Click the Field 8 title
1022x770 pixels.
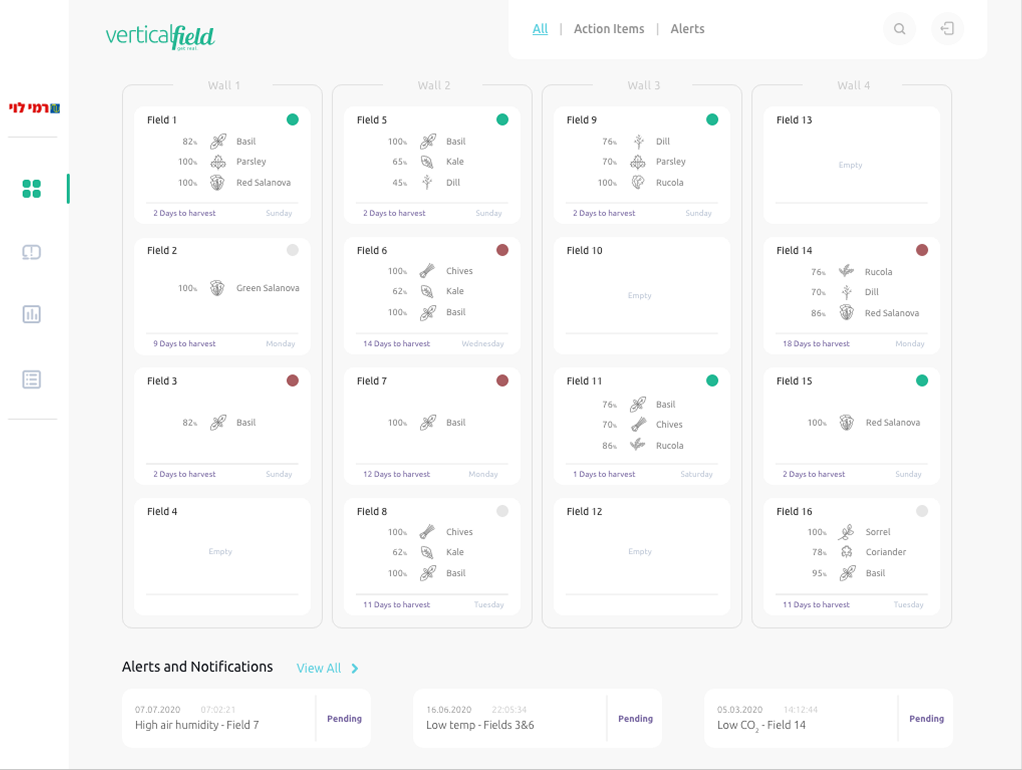click(372, 511)
